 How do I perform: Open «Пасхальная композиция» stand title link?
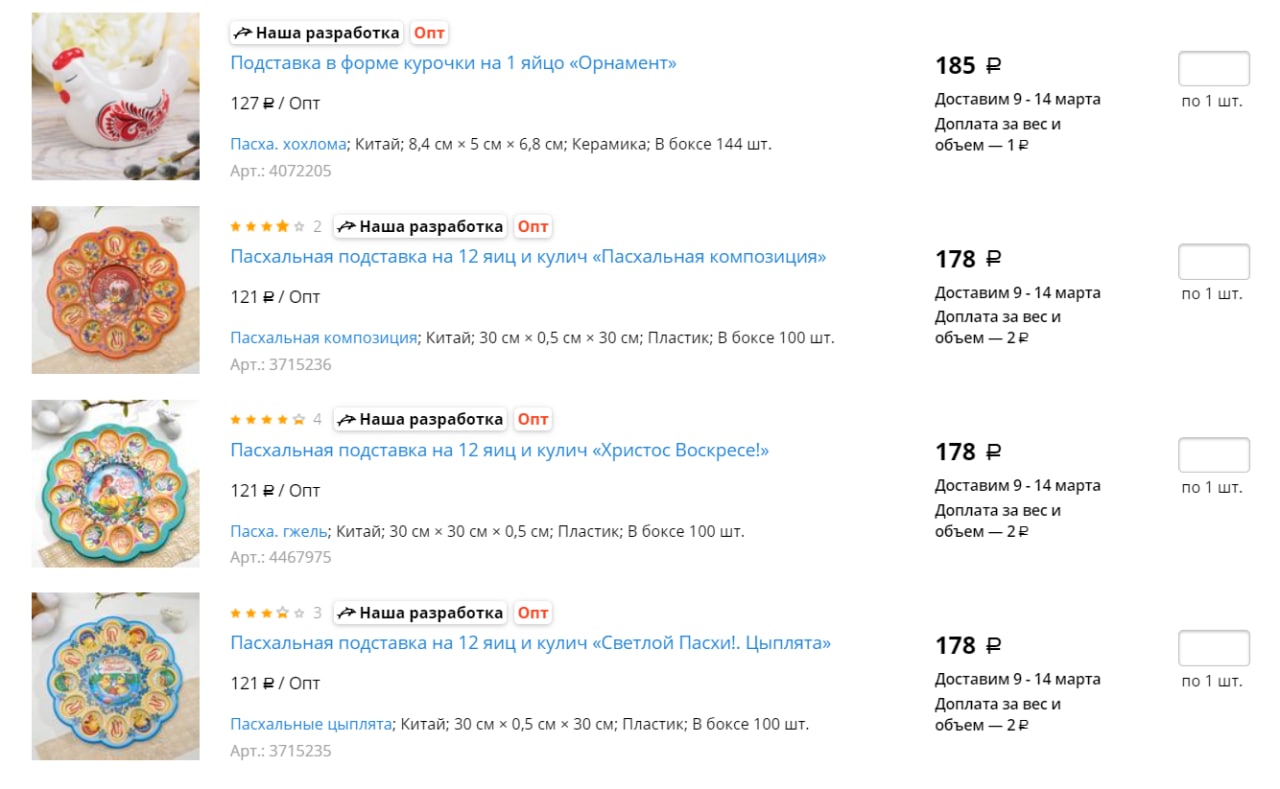pyautogui.click(x=528, y=257)
